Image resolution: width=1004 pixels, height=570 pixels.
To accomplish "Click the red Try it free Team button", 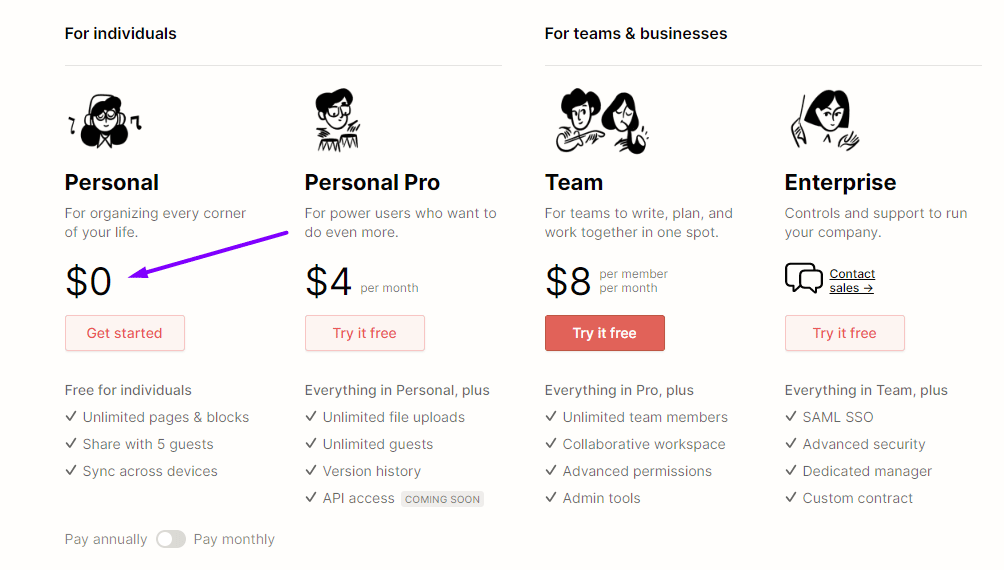I will 605,333.
